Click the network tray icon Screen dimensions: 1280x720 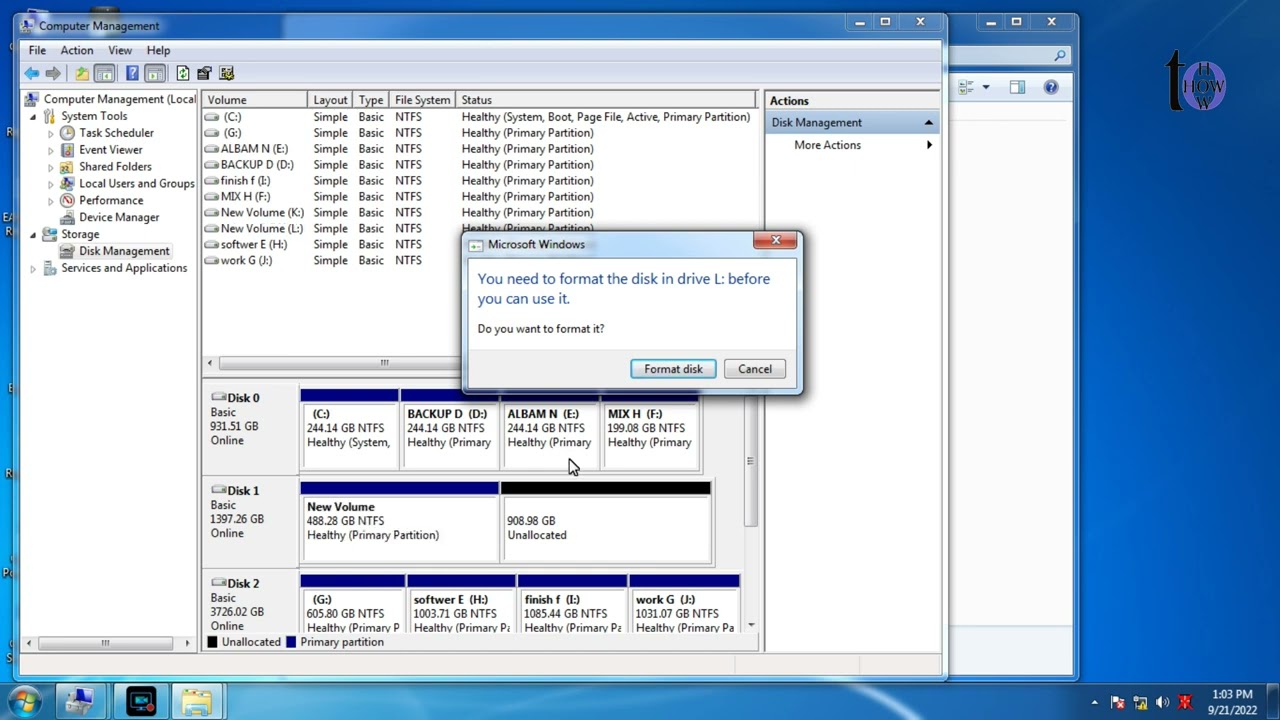[1140, 702]
